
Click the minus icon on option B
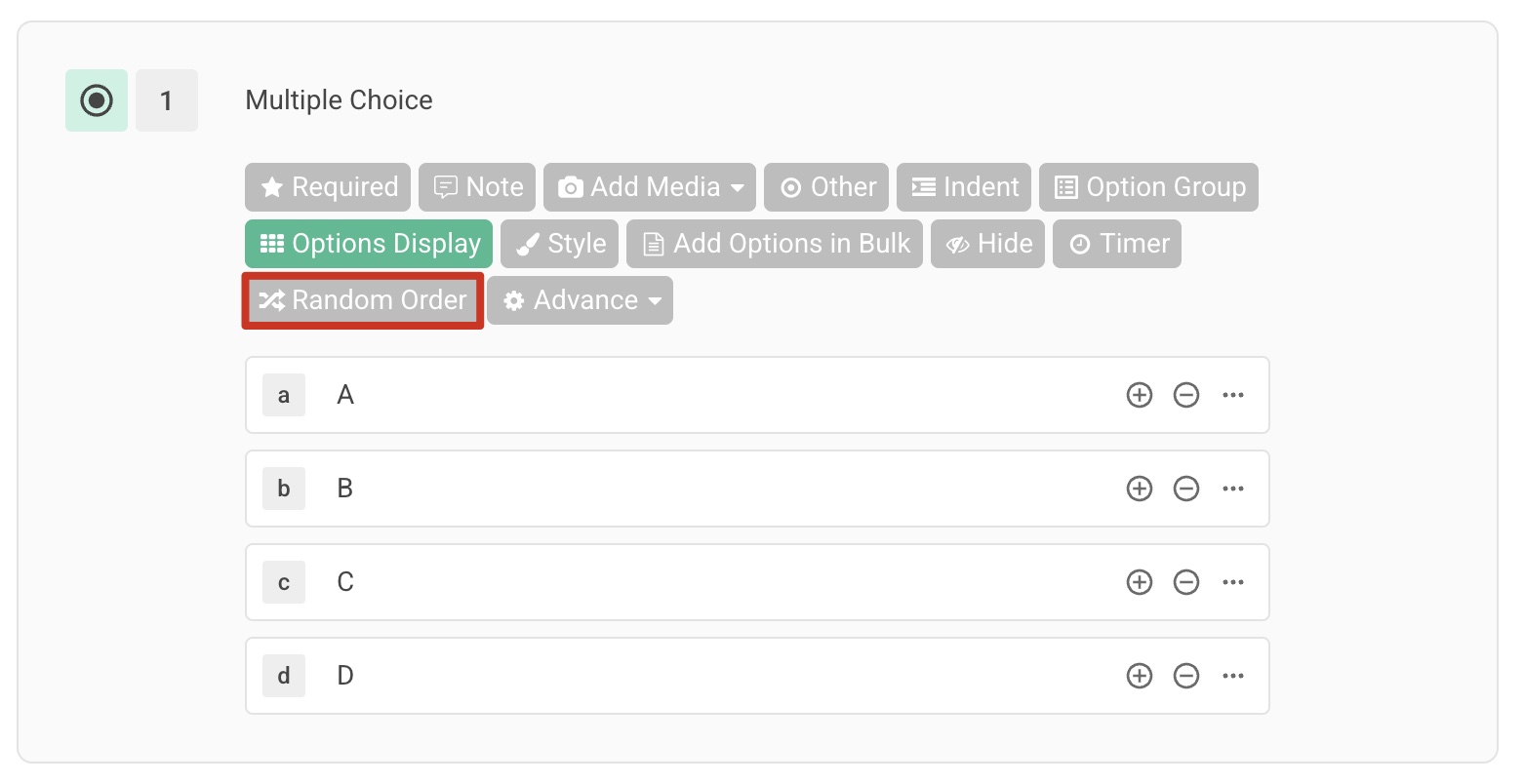coord(1185,489)
